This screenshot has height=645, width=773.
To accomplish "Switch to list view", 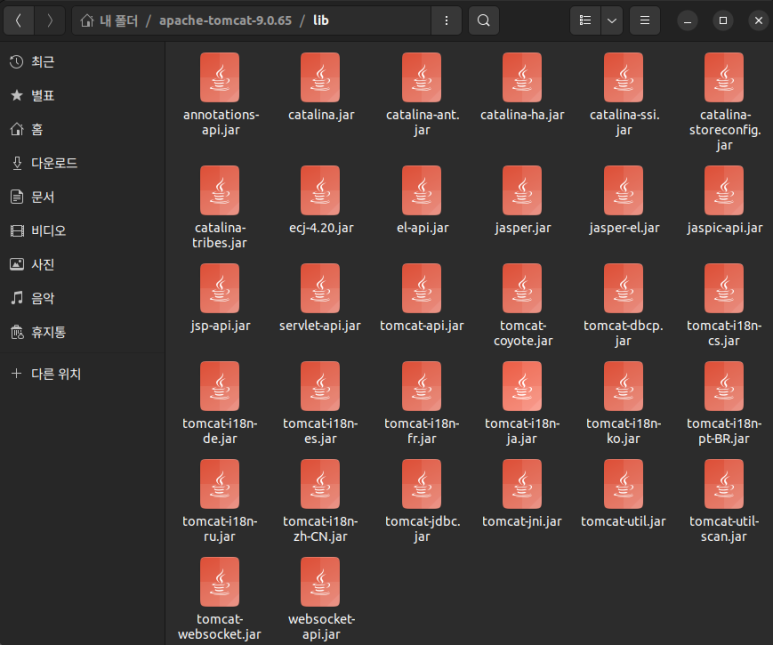I will (x=585, y=21).
